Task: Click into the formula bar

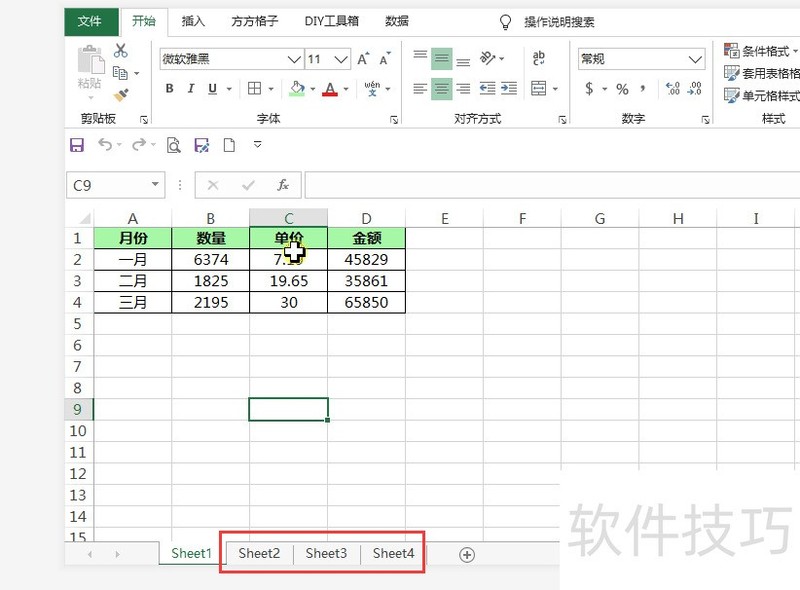Action: (x=552, y=185)
